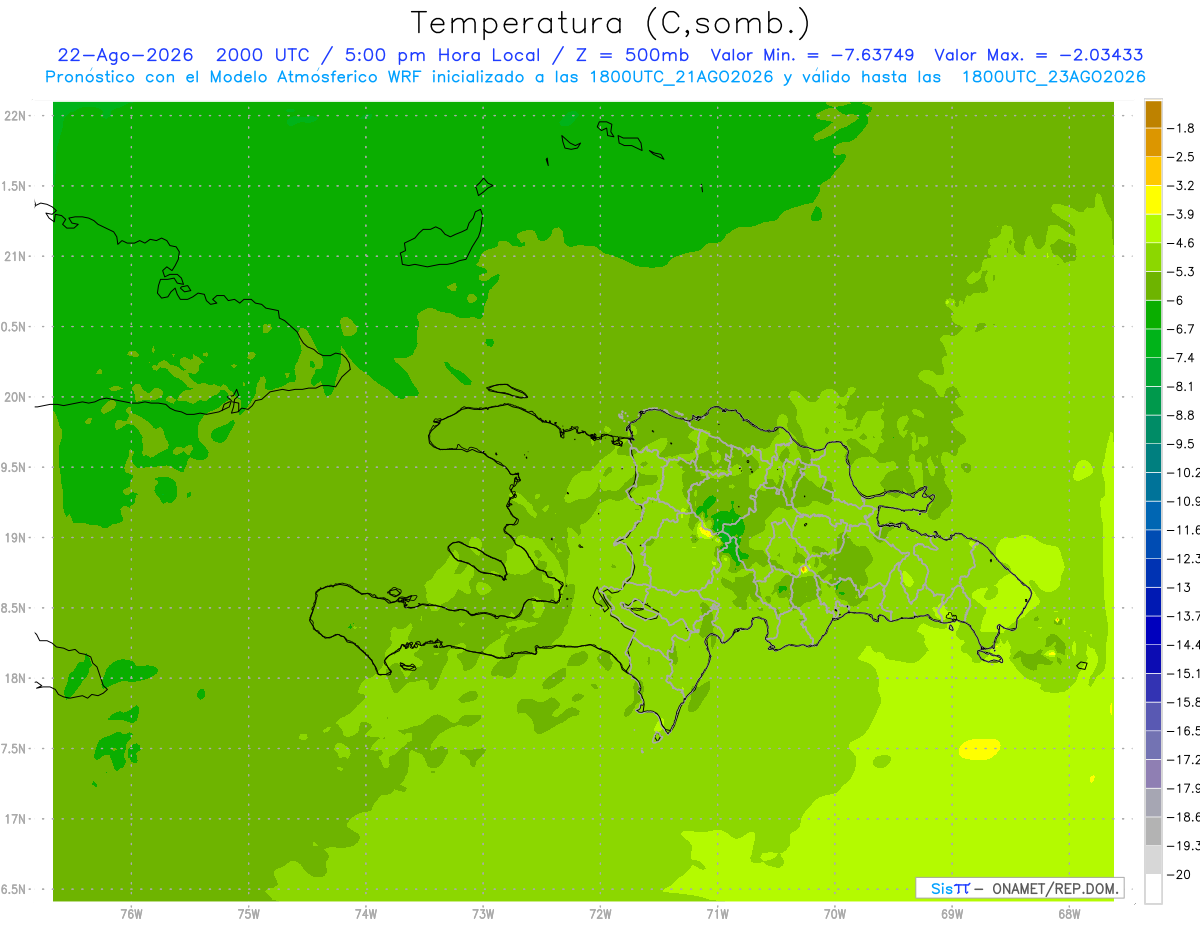Viewport: 1200px width, 927px height.
Task: Click the green swatch between -6 and -6.7
Action: 1153,315
